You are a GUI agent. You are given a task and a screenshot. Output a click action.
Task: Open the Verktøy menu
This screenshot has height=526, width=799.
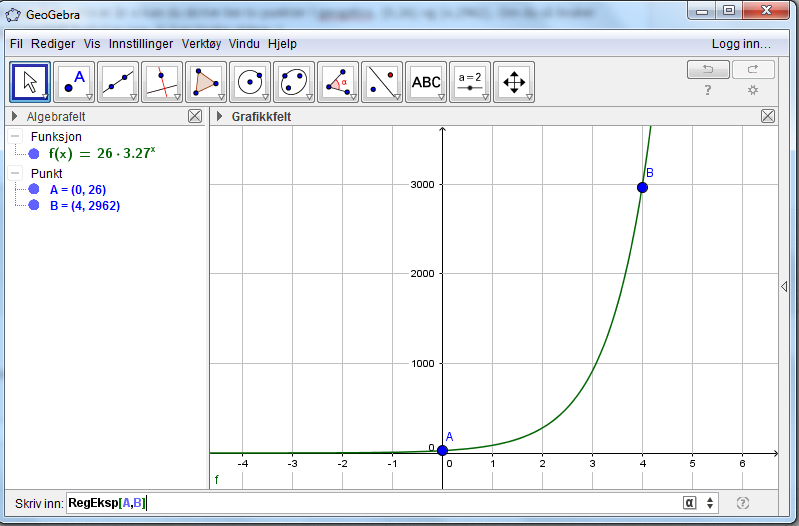[x=202, y=44]
